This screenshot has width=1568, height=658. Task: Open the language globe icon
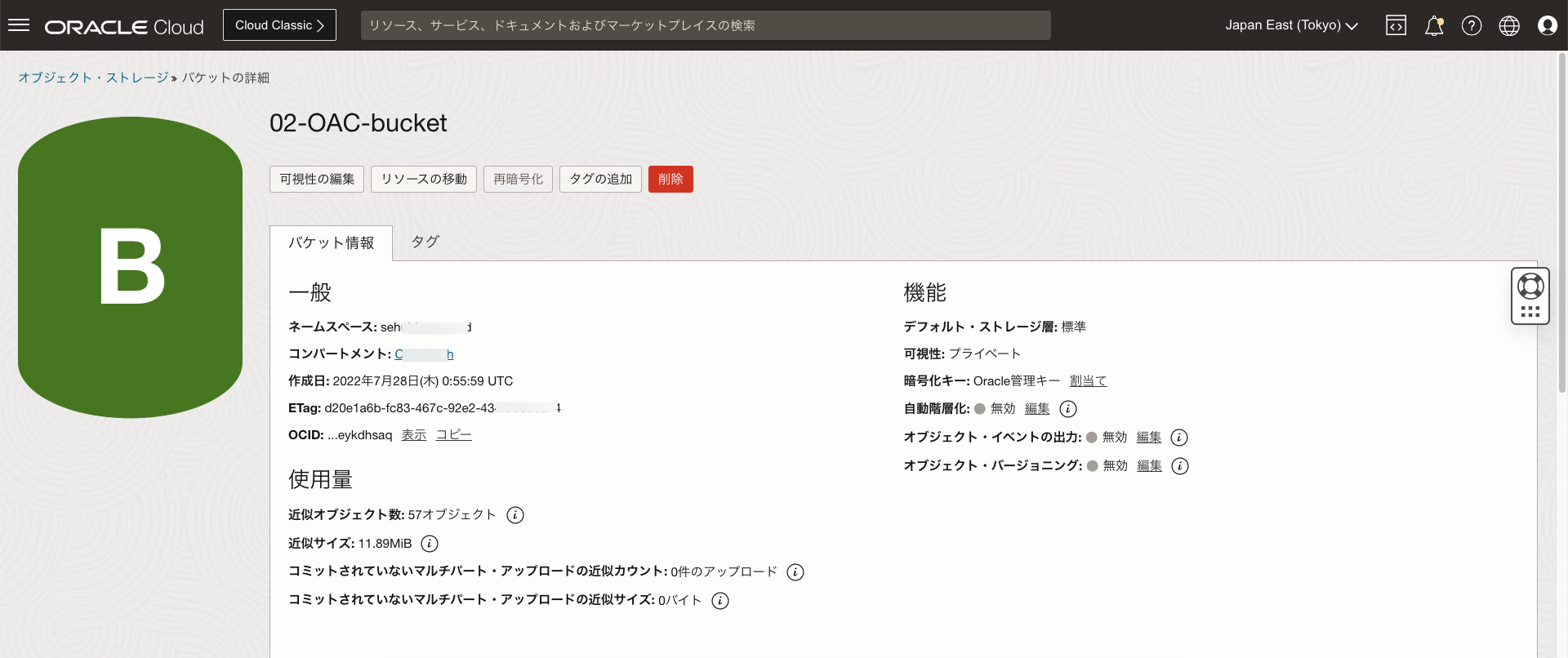tap(1509, 25)
